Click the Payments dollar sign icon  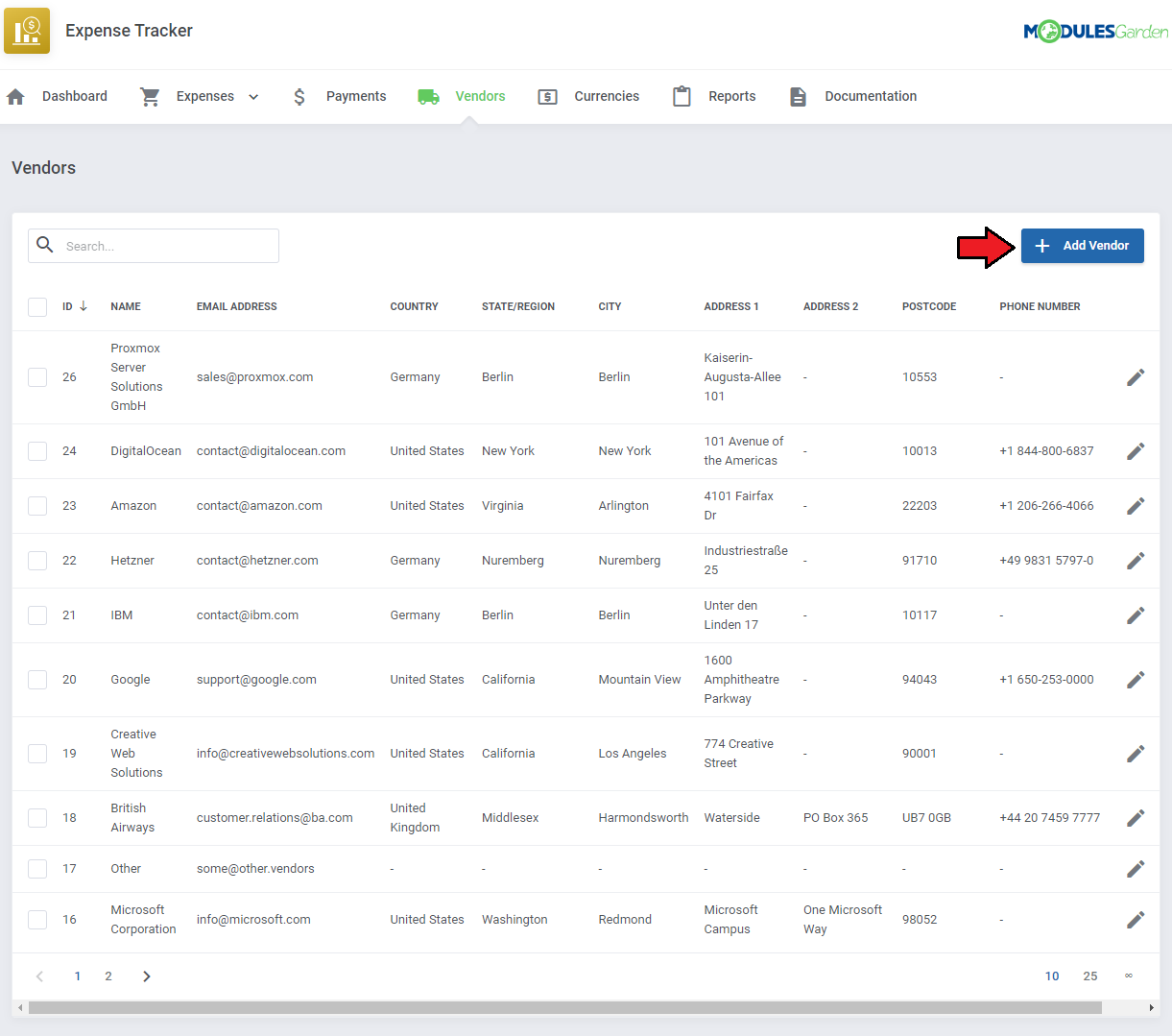click(x=299, y=97)
